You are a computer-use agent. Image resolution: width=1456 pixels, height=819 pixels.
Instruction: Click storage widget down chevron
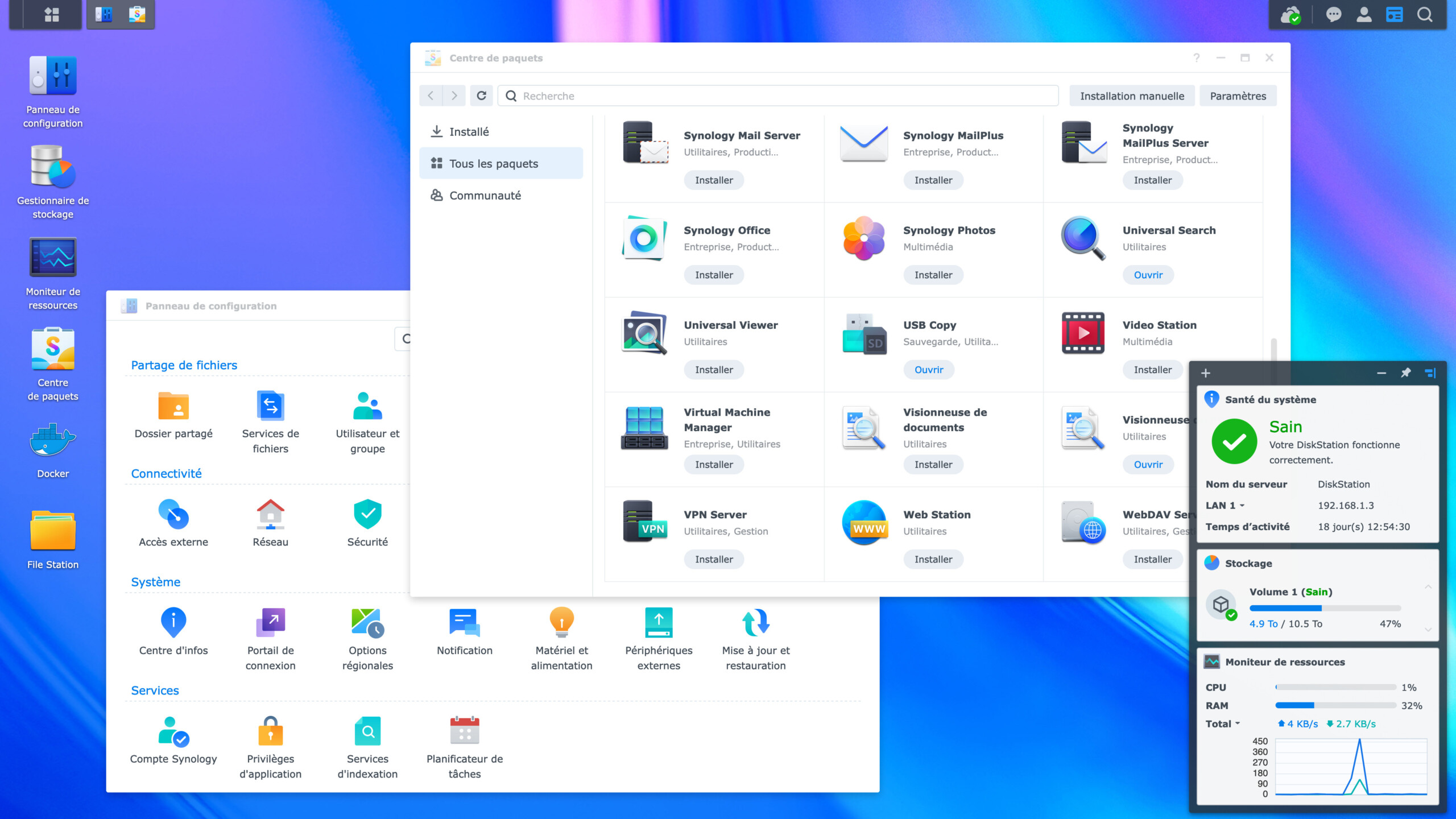pyautogui.click(x=1428, y=630)
